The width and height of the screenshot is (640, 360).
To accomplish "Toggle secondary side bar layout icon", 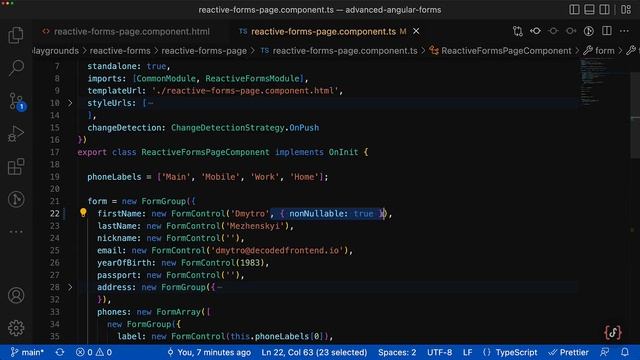I will tap(604, 9).
